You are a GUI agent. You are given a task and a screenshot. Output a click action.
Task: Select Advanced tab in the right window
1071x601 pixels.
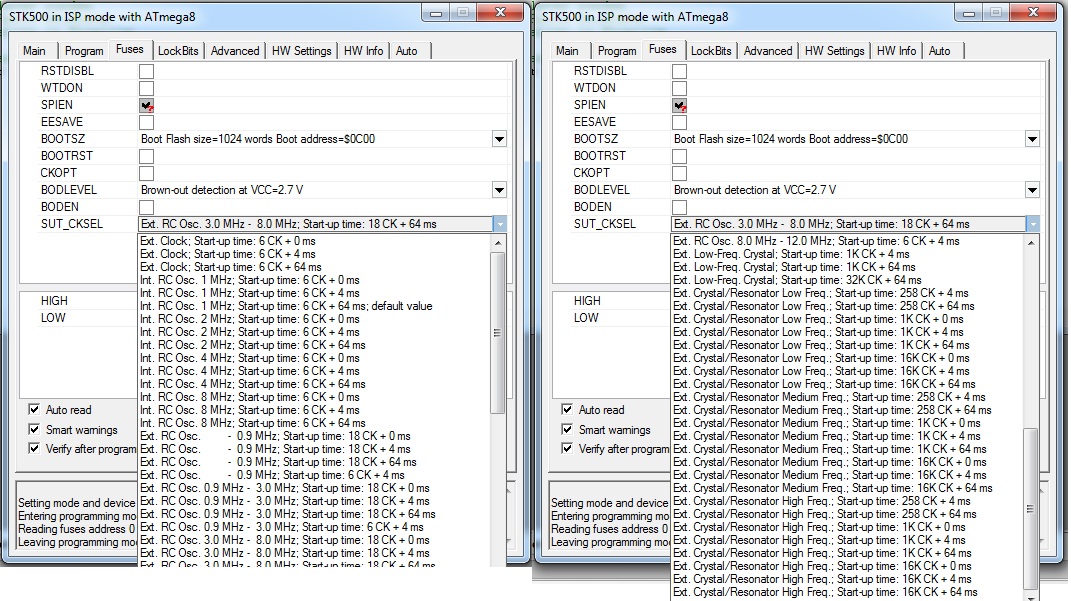[768, 51]
